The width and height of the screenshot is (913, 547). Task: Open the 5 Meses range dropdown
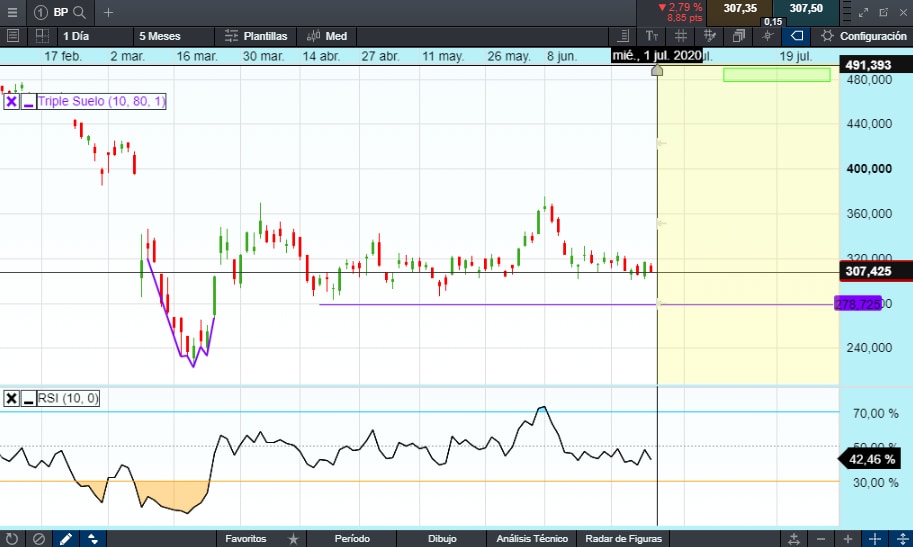tap(174, 36)
